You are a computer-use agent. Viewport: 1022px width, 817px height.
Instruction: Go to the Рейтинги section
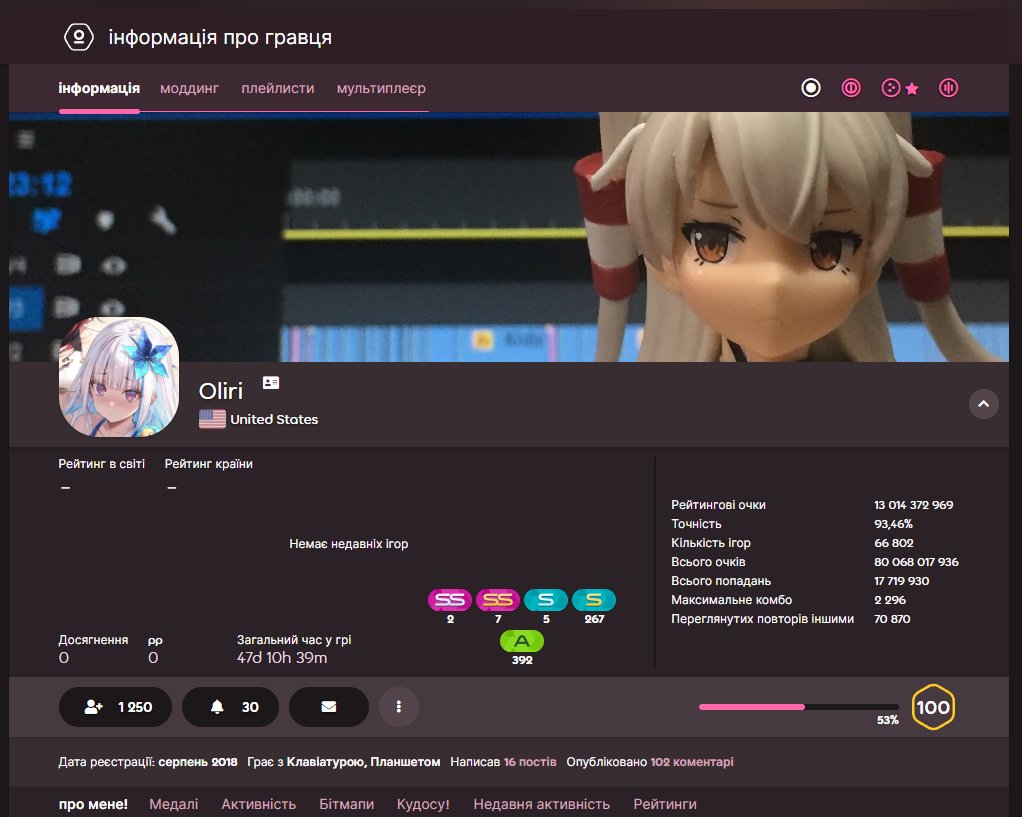tap(665, 804)
